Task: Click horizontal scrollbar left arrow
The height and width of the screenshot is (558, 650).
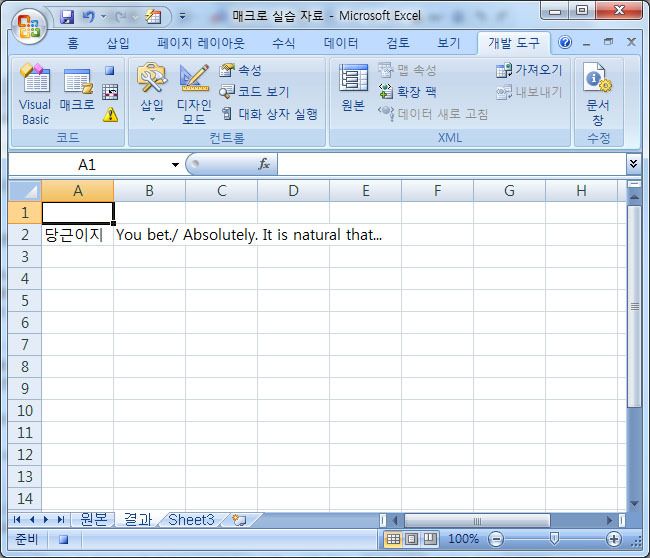Action: point(395,520)
